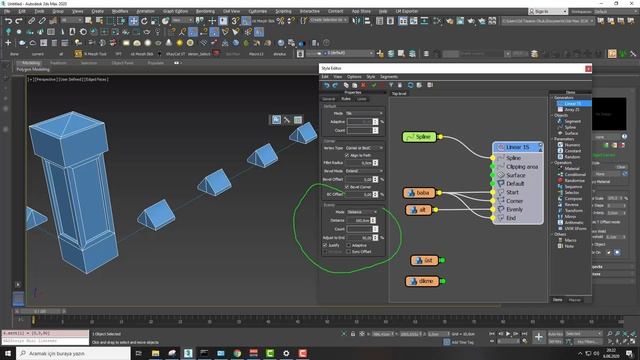640x360 pixels.
Task: Click the Mirror tool icon
Action: 356,21
